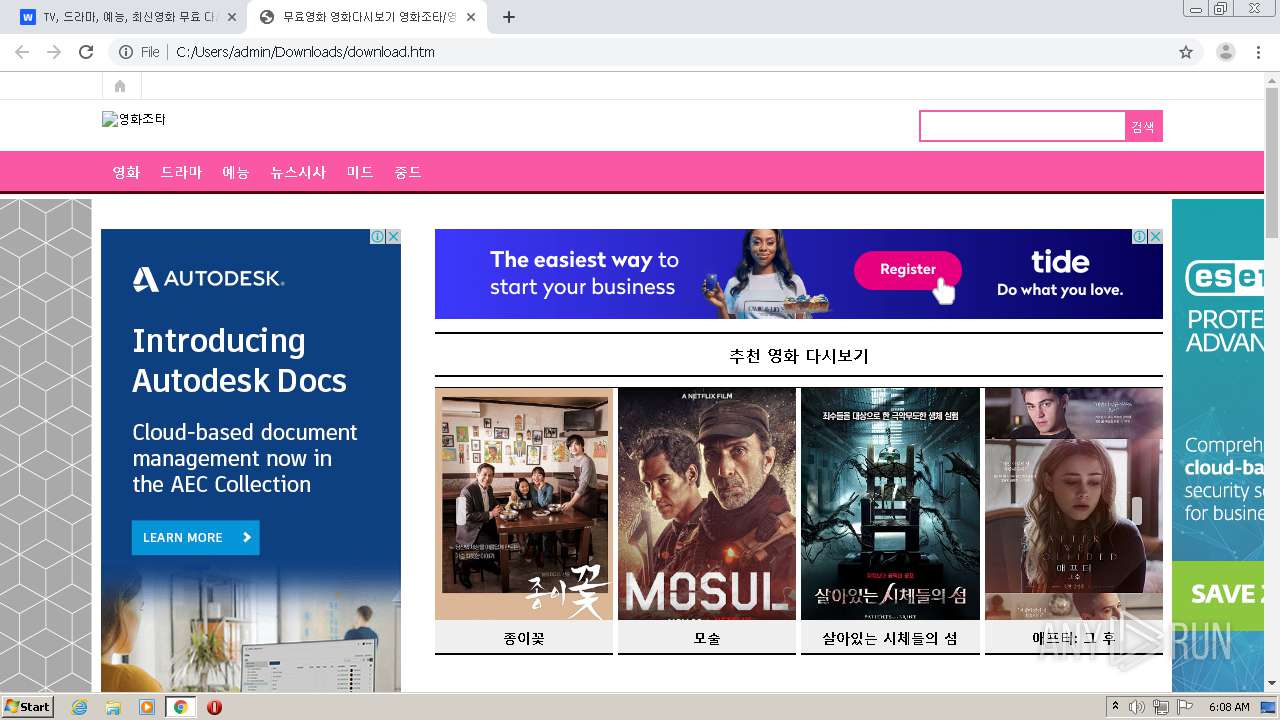Click the home icon on the page
Screen dimensions: 1280x720
coord(120,86)
